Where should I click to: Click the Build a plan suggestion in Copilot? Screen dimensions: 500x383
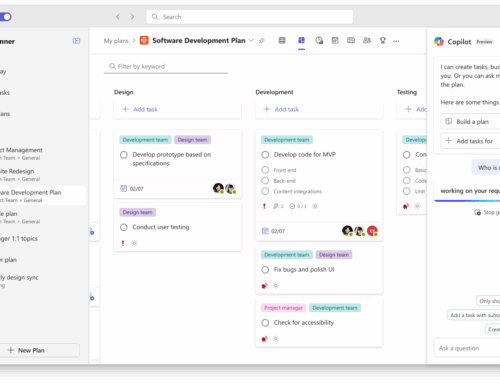click(x=470, y=122)
